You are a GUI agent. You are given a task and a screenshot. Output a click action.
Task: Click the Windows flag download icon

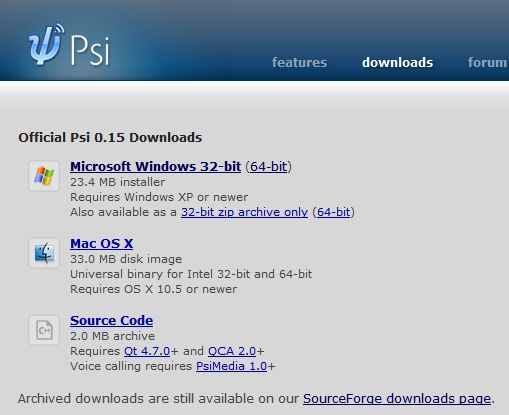click(44, 176)
